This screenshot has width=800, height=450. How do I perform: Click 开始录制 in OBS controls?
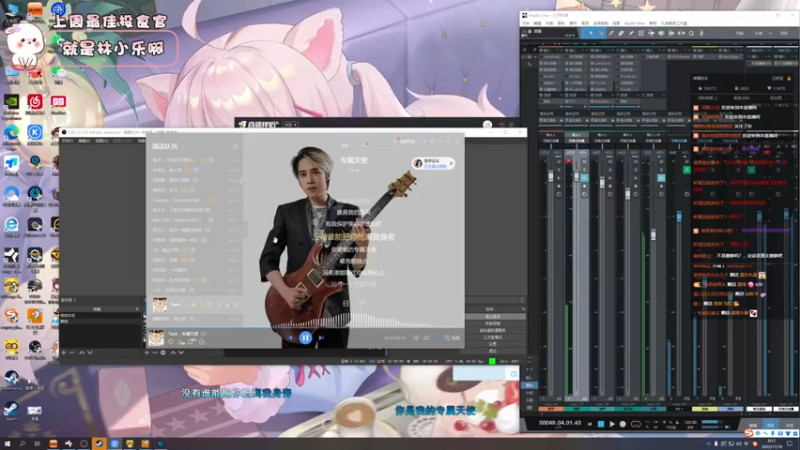(x=492, y=323)
